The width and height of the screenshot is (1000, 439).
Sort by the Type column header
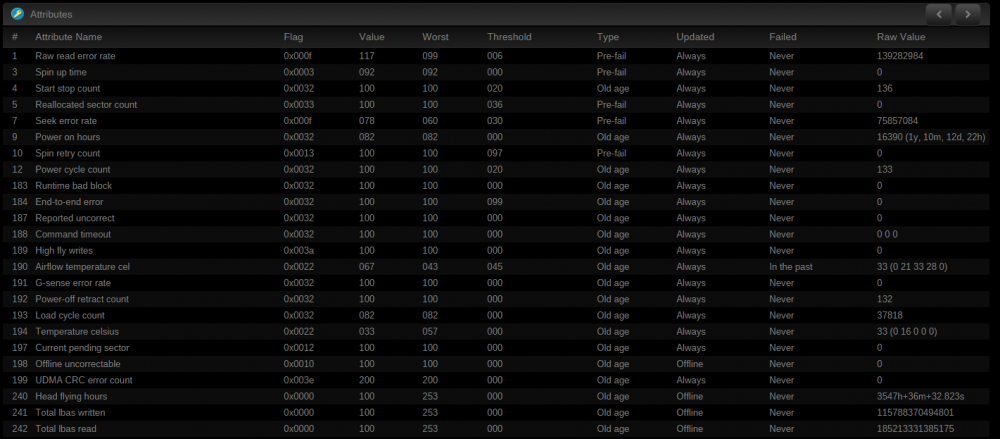click(608, 37)
